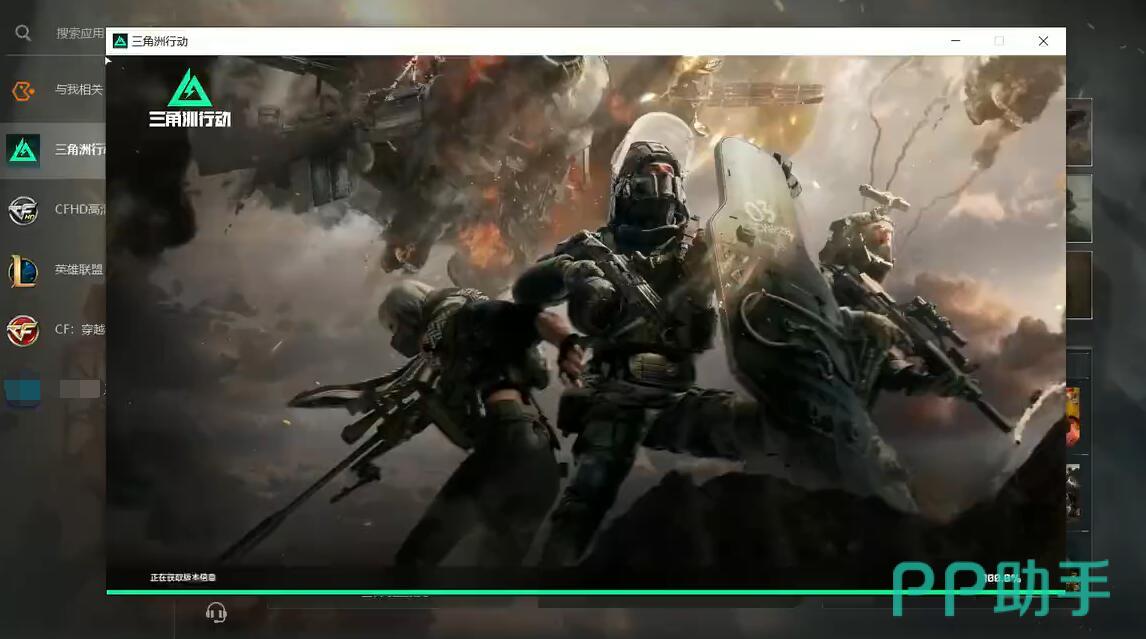
Task: Click the search magnifier icon
Action: pos(22,33)
